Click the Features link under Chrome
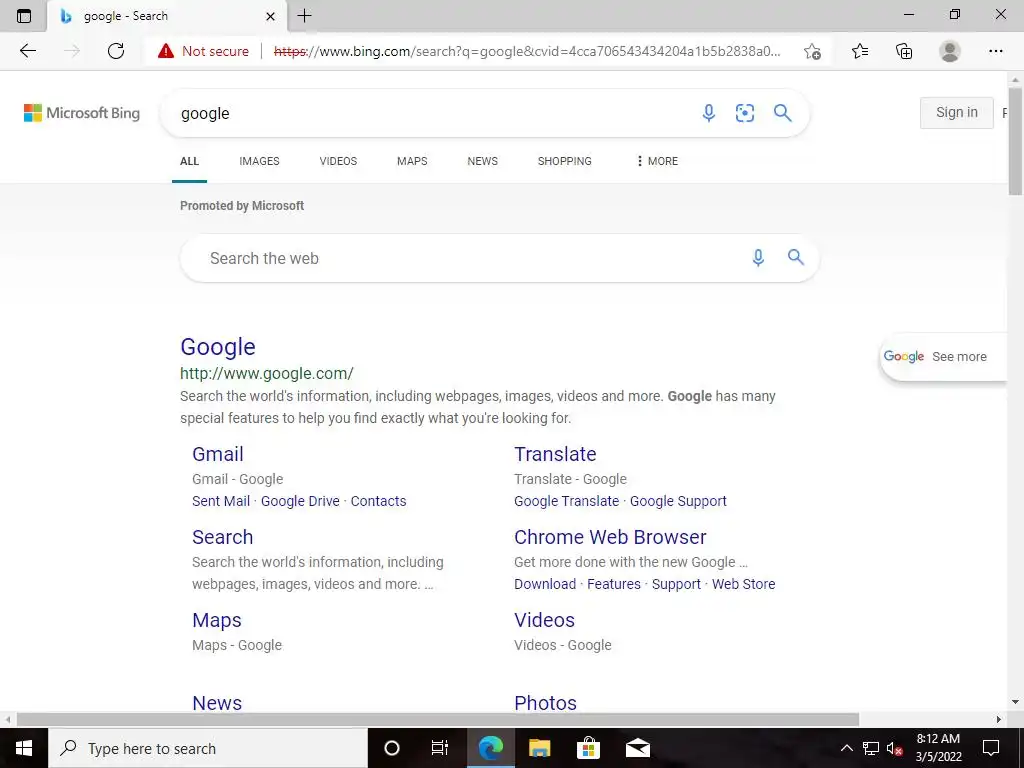 pos(614,584)
